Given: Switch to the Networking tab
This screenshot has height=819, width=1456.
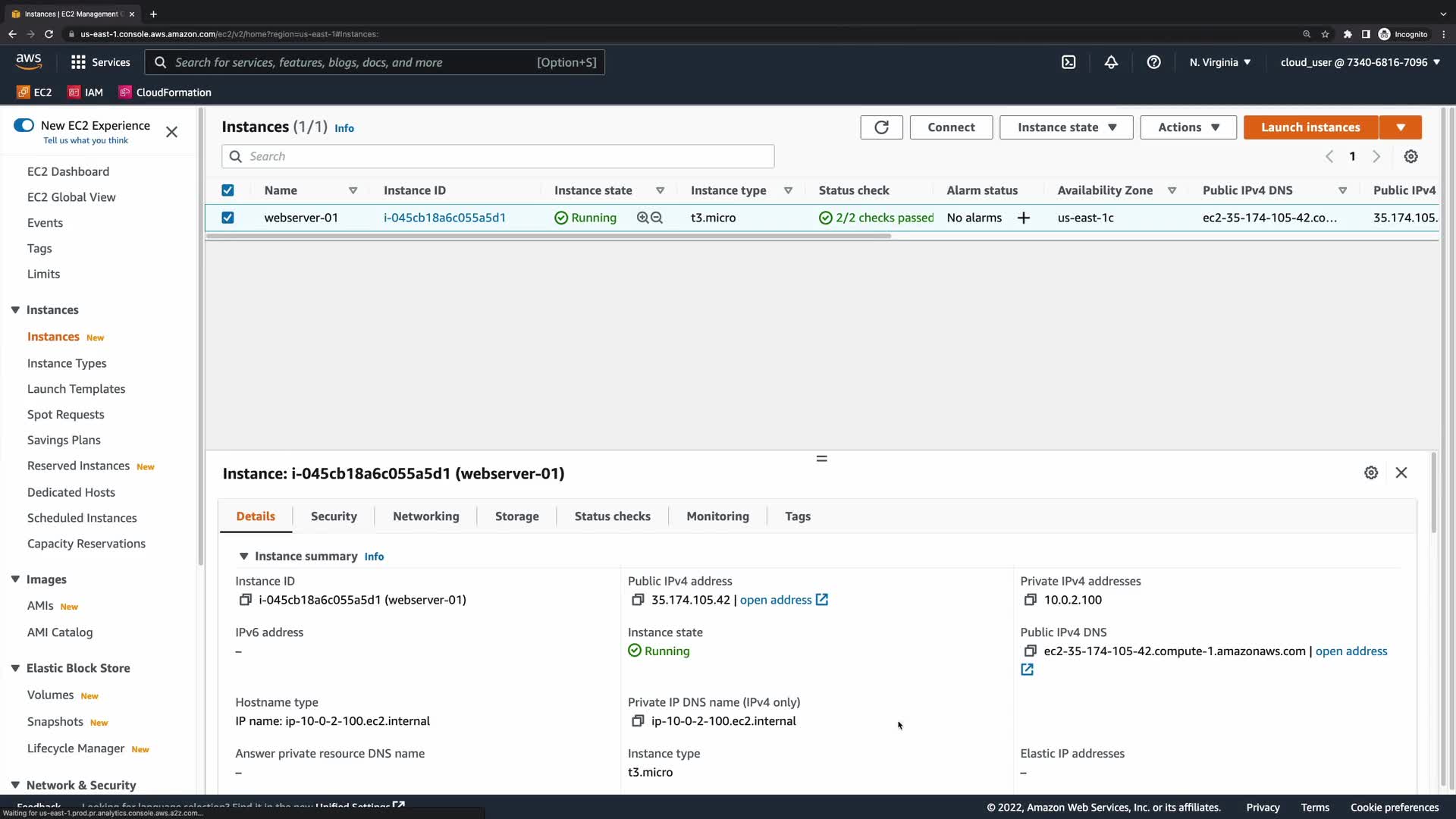Looking at the screenshot, I should coord(425,516).
